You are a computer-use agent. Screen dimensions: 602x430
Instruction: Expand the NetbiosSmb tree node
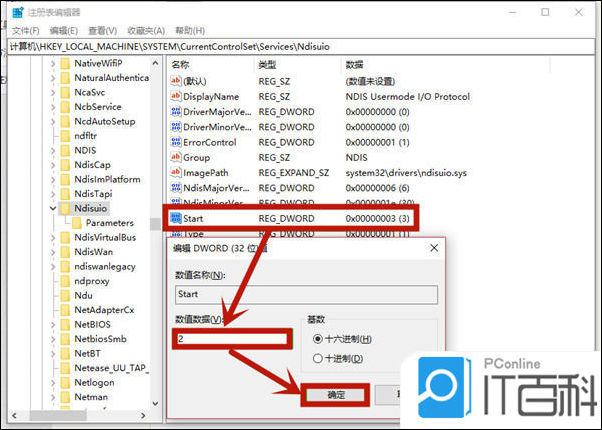(53, 339)
